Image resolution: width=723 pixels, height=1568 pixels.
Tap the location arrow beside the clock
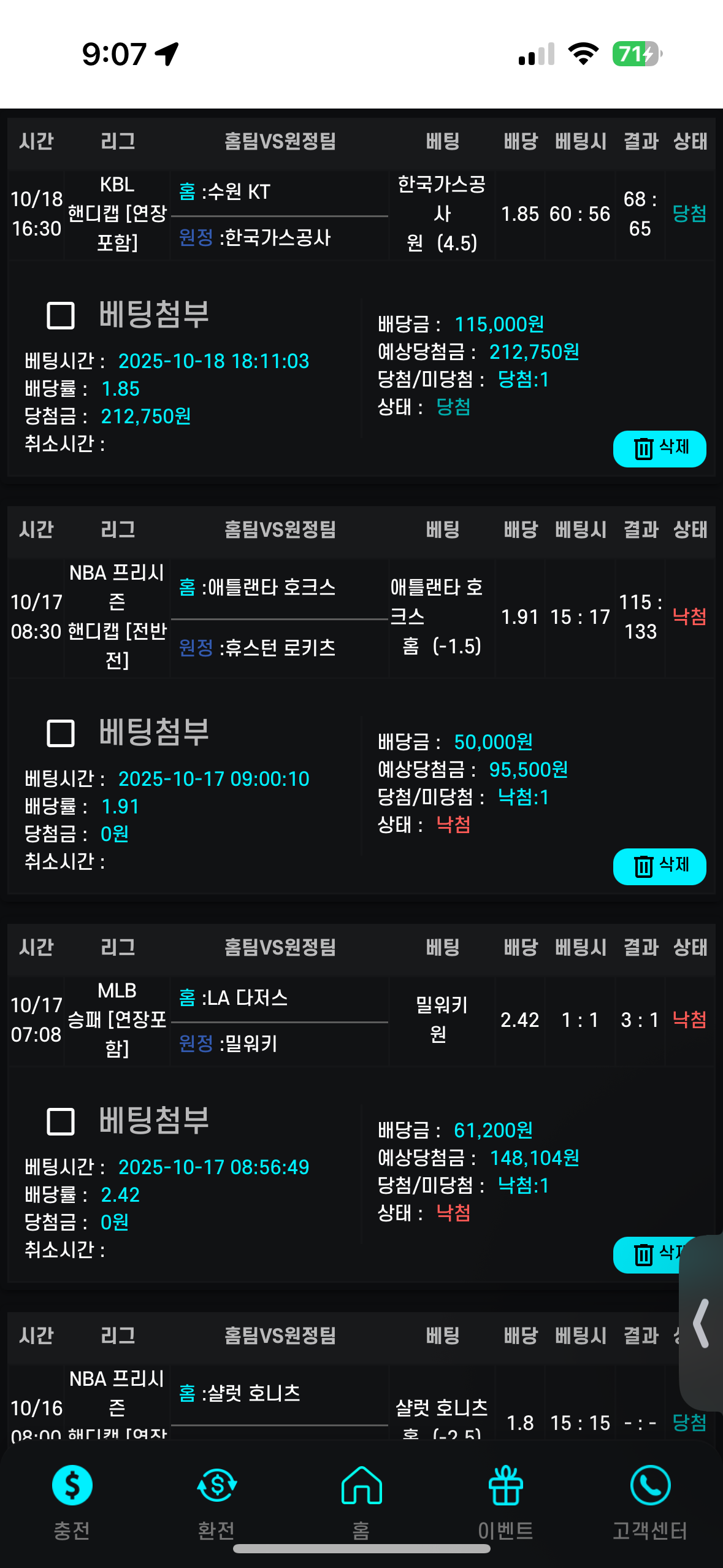(x=167, y=54)
